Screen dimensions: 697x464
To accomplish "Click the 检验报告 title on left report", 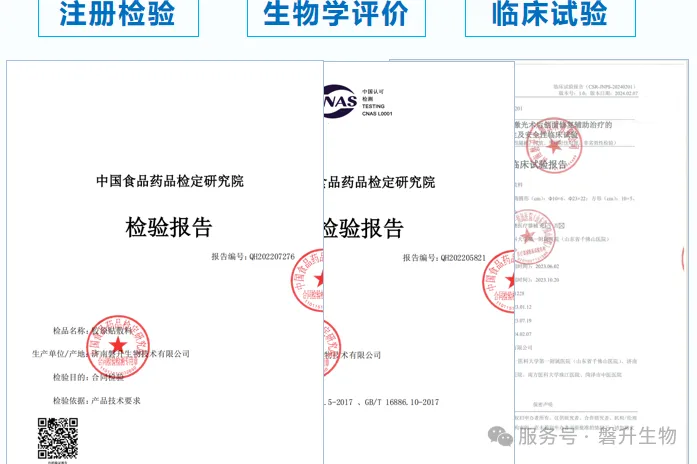I will (169, 227).
